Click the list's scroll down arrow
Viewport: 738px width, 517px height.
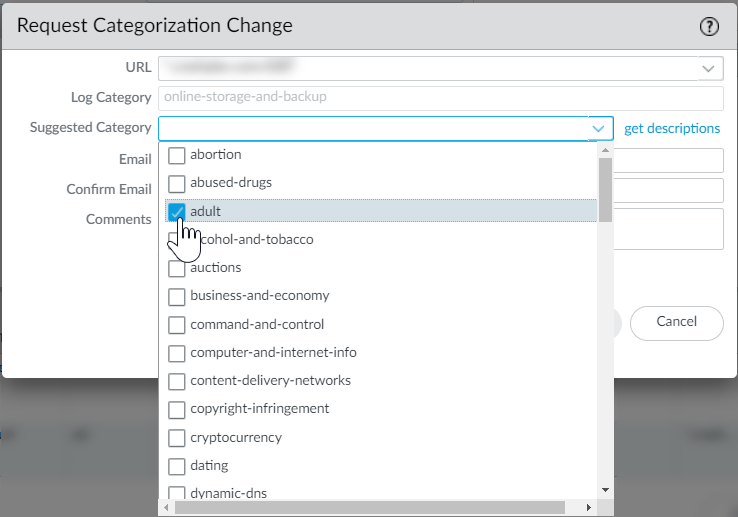tap(605, 490)
